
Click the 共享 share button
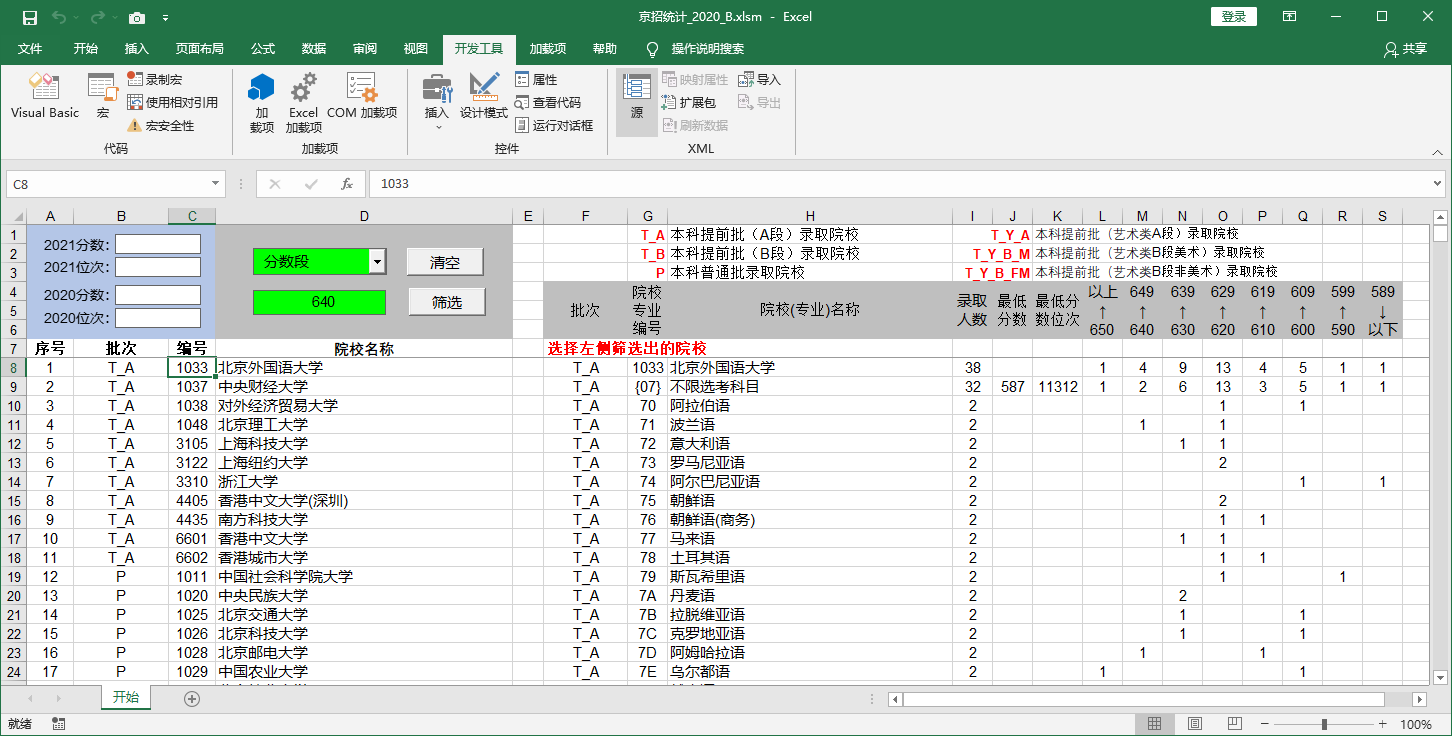click(x=1405, y=48)
